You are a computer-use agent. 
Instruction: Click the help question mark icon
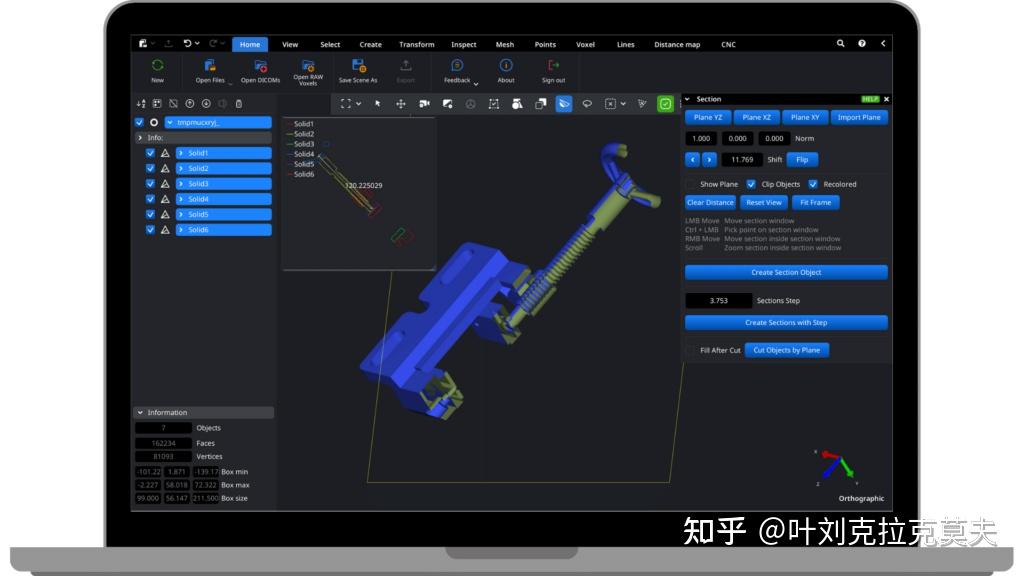click(x=862, y=44)
